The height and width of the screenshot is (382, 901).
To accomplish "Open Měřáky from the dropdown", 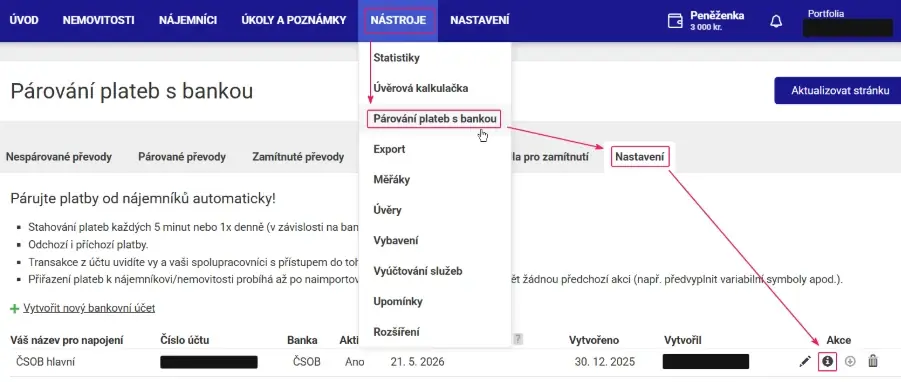I will pyautogui.click(x=391, y=180).
